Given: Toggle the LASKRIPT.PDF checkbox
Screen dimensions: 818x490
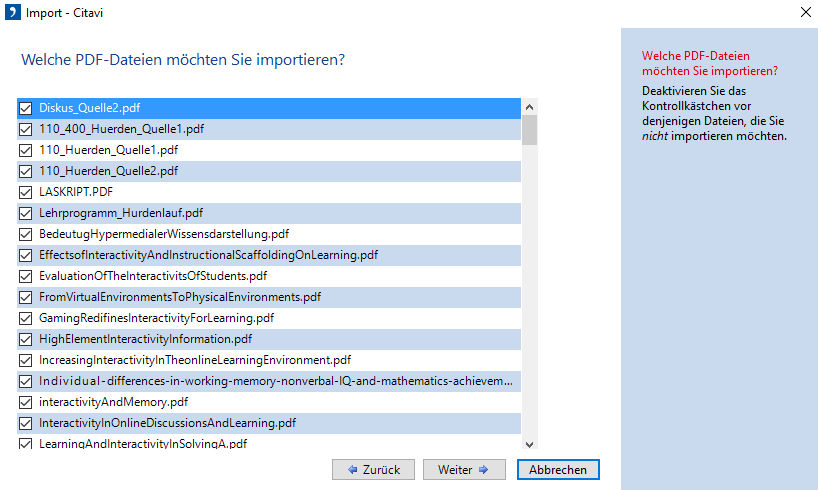Looking at the screenshot, I should pyautogui.click(x=26, y=192).
